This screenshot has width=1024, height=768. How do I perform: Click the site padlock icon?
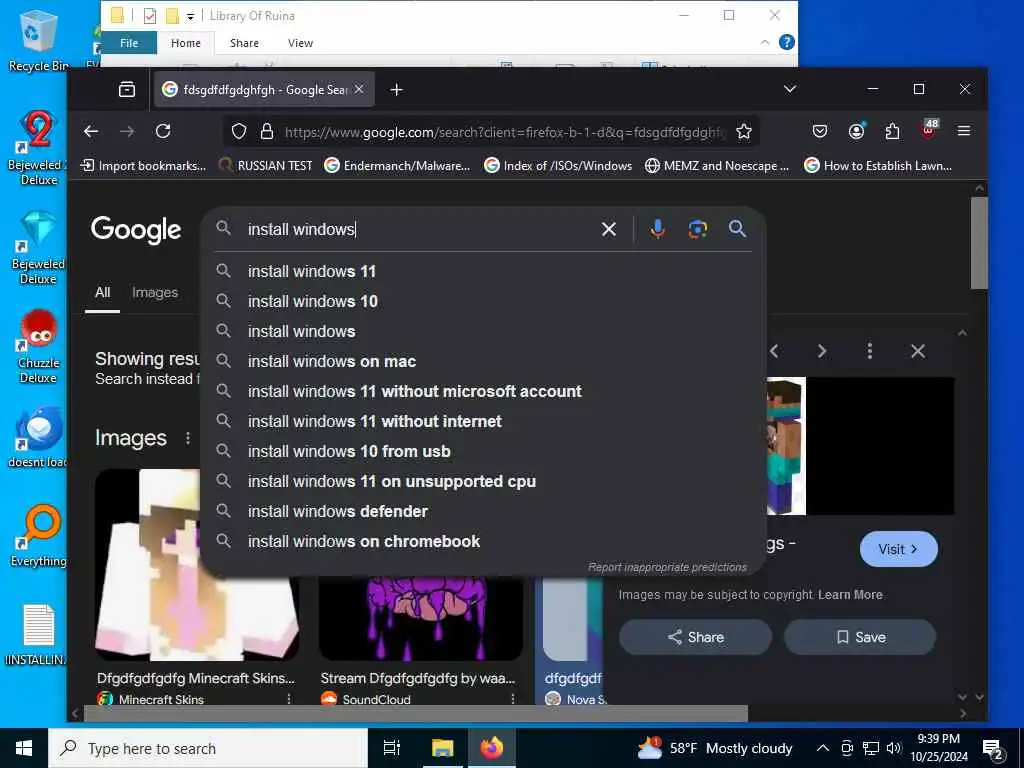point(266,131)
